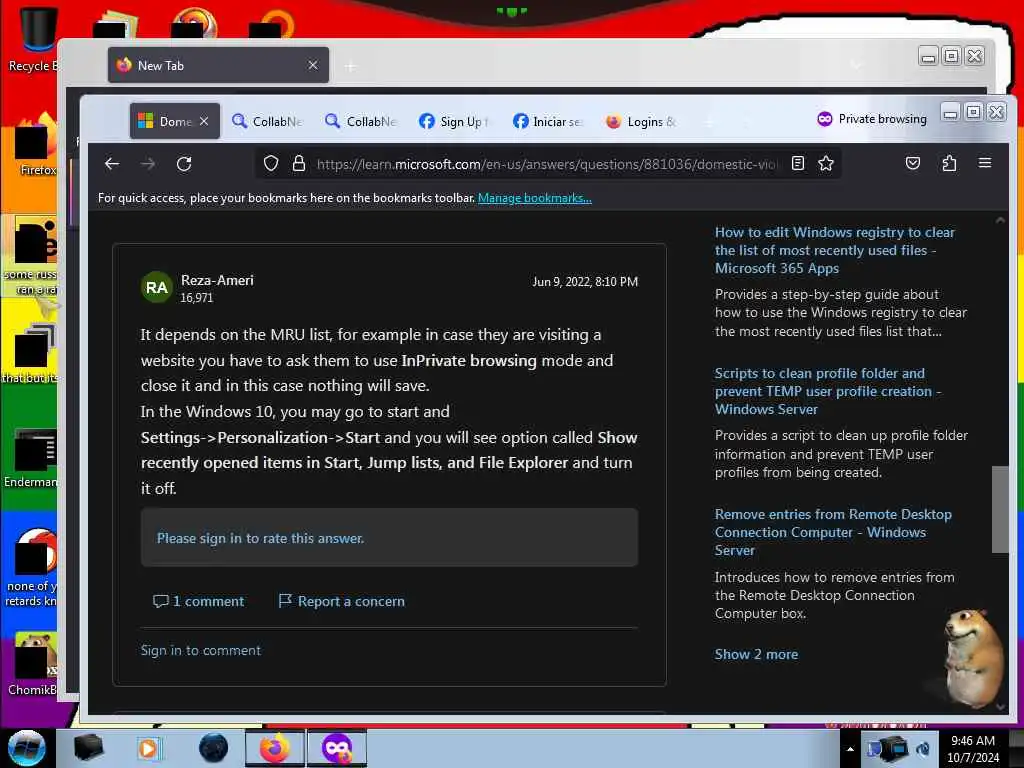Switch to the Dome Microsoft Learn tab

(165, 121)
